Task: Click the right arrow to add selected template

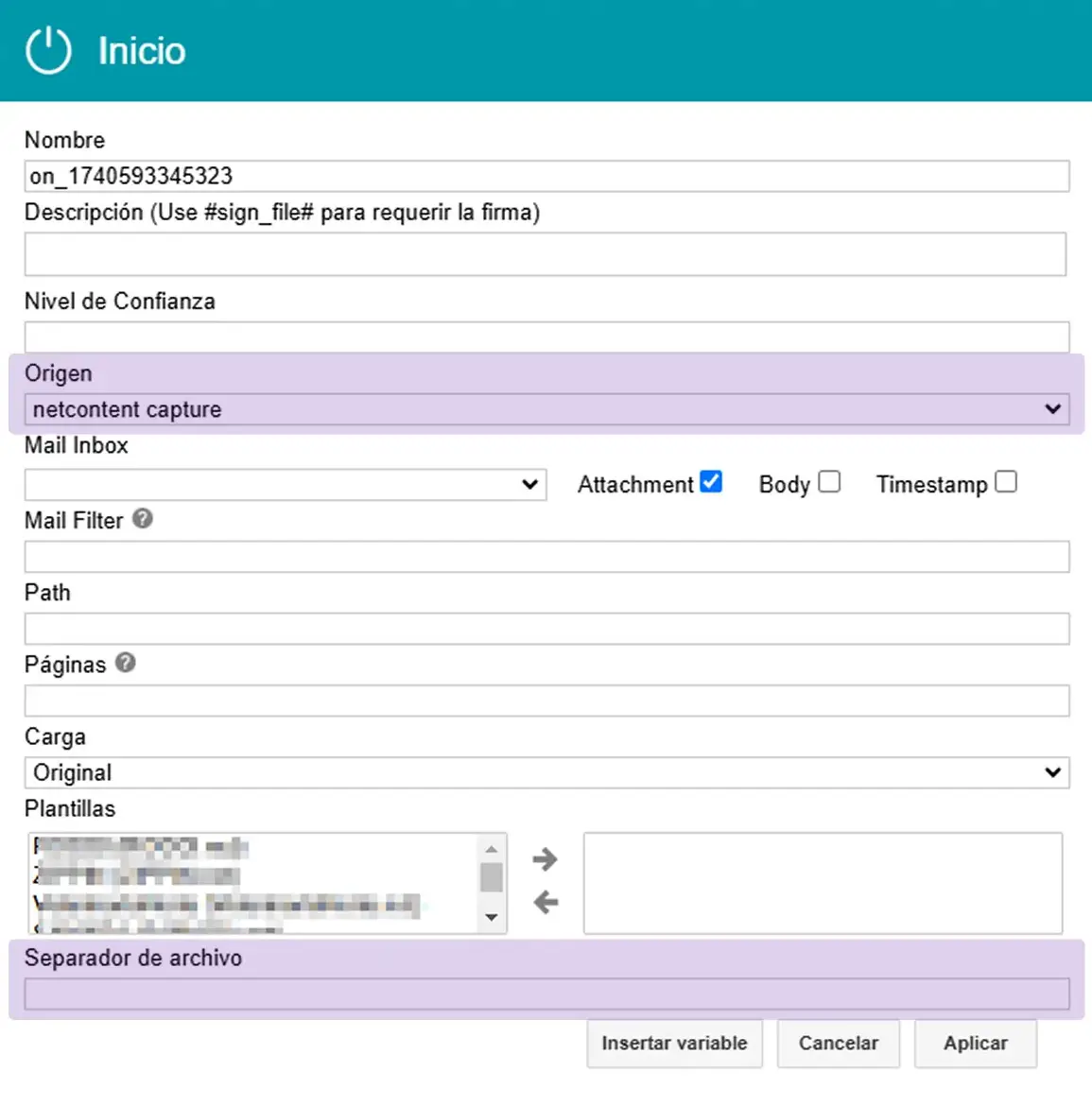Action: click(546, 859)
